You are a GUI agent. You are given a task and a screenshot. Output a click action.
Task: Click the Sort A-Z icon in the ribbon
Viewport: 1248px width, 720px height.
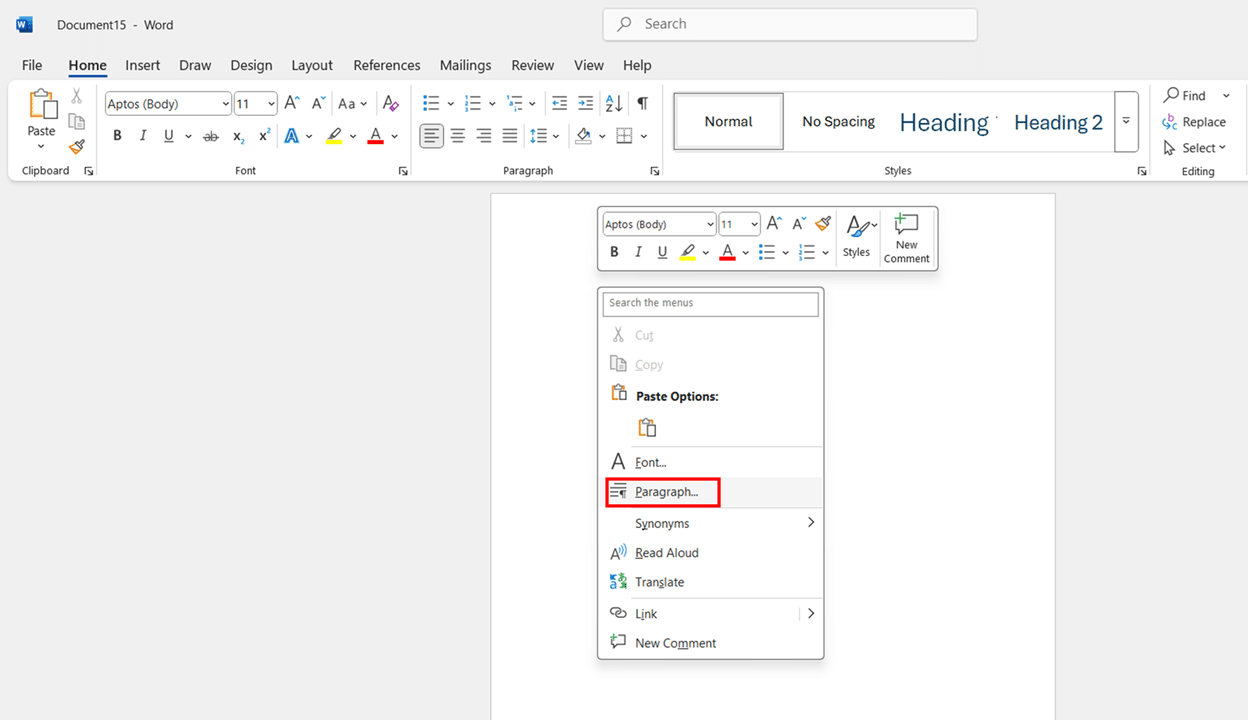(615, 103)
